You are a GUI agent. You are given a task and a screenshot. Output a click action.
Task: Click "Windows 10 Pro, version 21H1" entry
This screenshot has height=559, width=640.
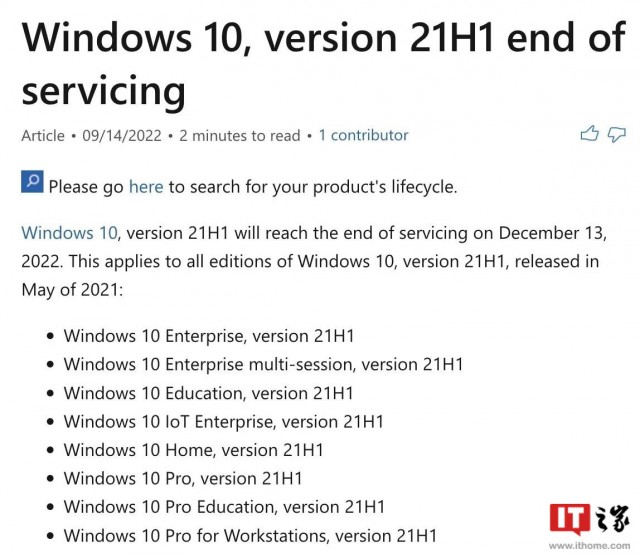click(x=183, y=479)
